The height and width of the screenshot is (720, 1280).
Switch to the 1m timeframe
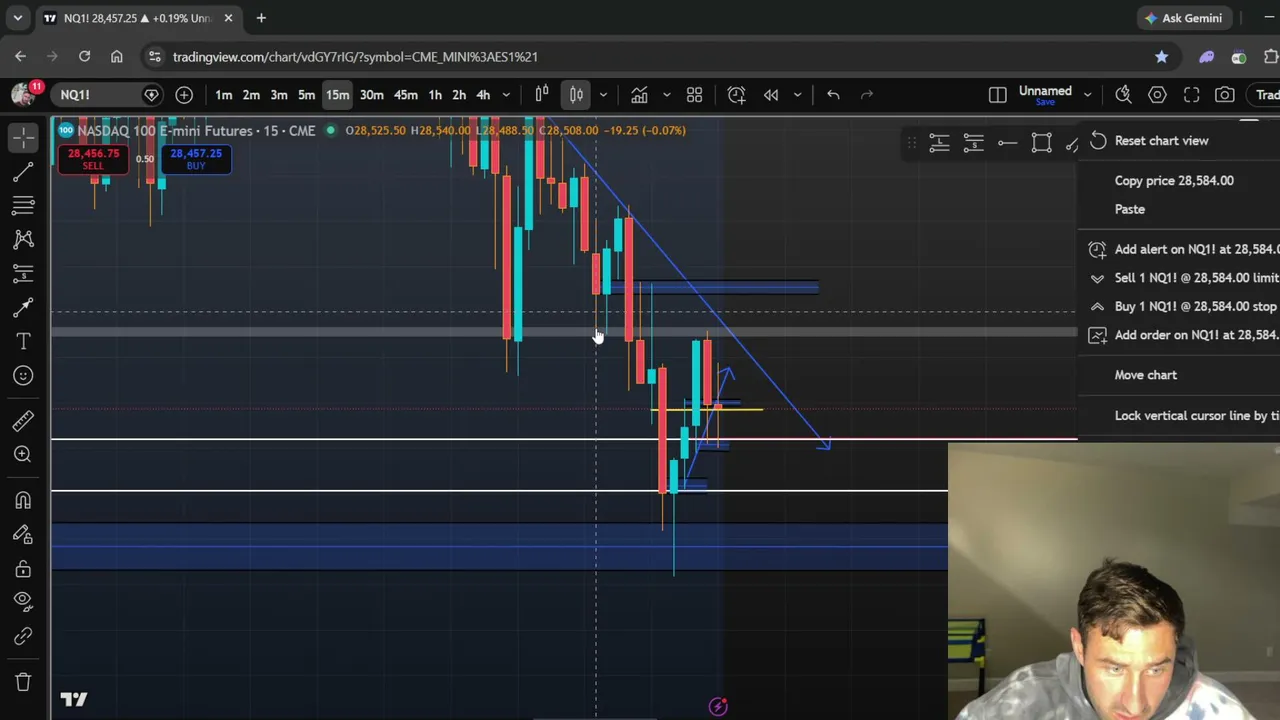tap(224, 95)
